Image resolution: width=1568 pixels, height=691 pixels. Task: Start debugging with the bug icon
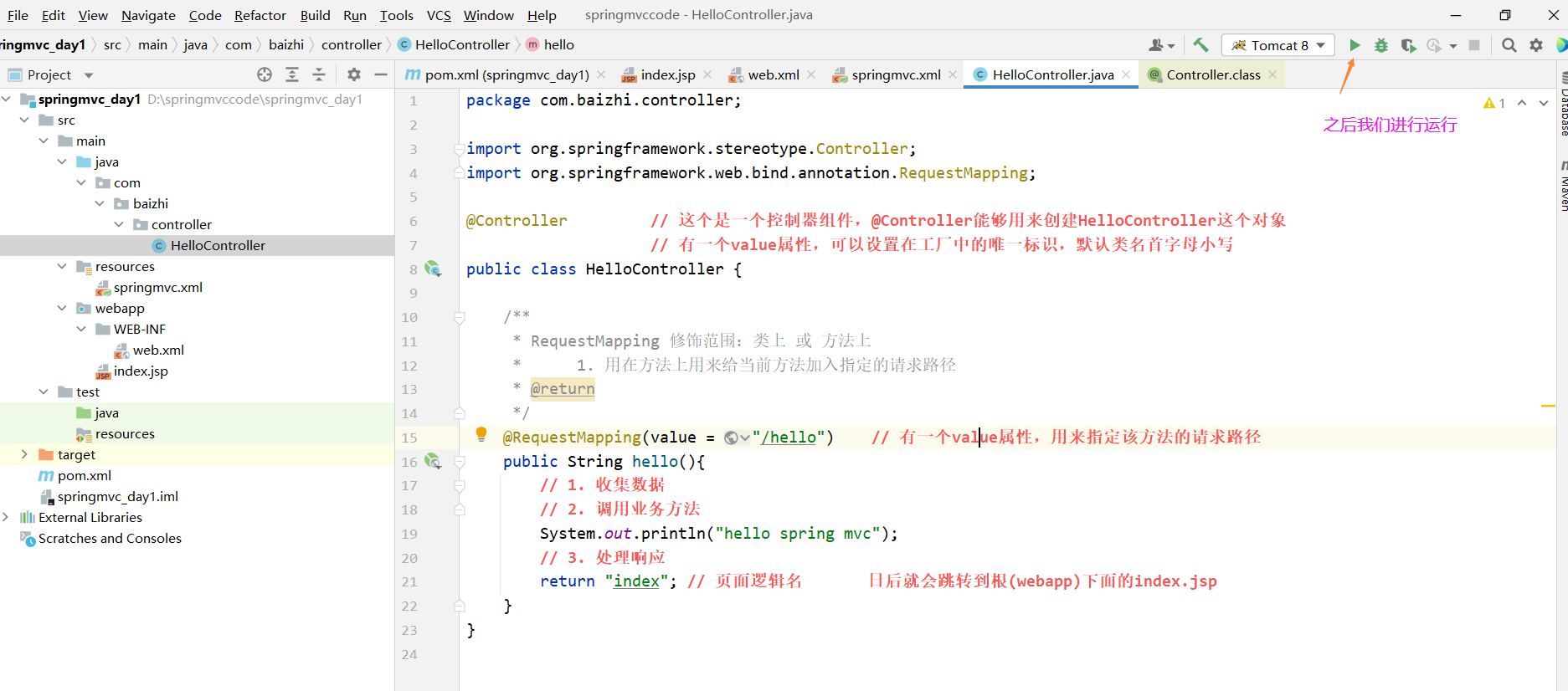pos(1381,45)
